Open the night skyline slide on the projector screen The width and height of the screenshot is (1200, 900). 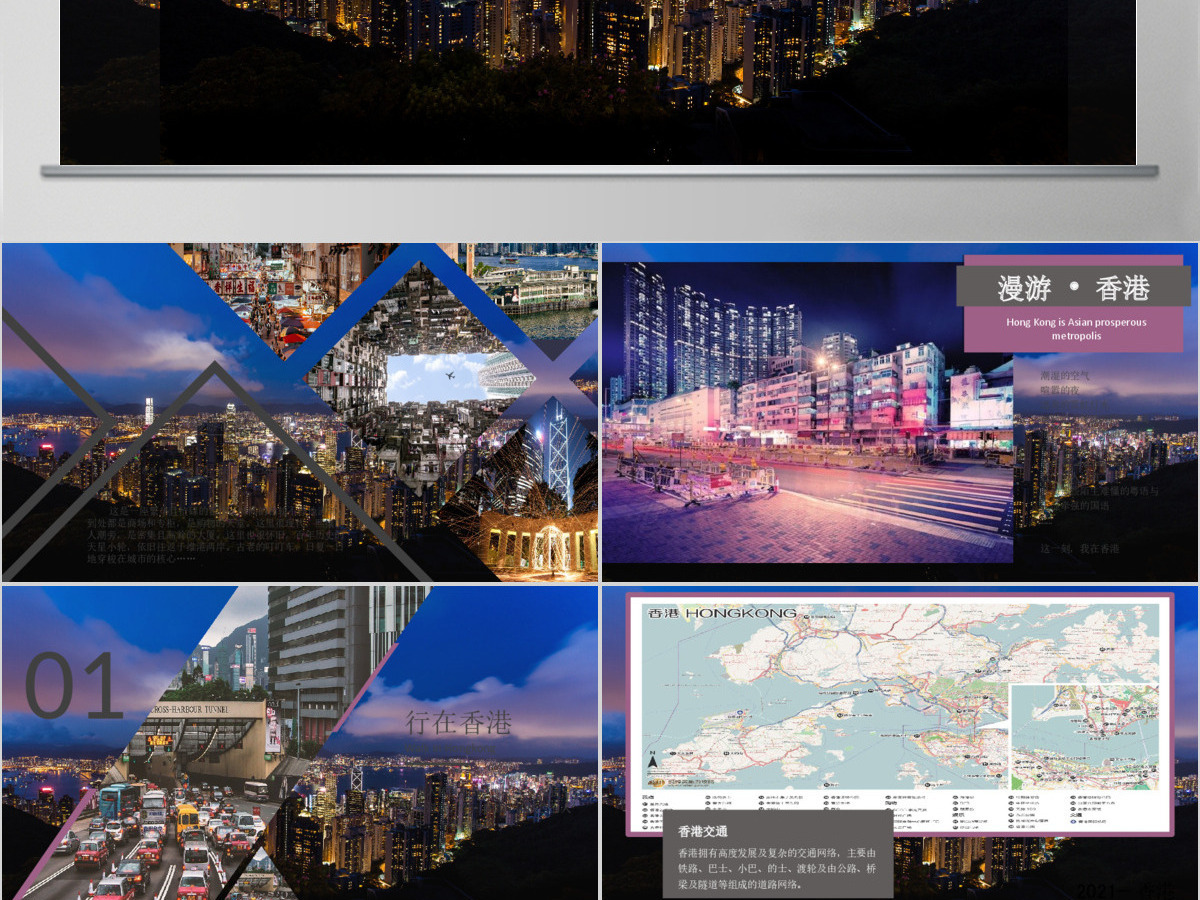point(598,82)
